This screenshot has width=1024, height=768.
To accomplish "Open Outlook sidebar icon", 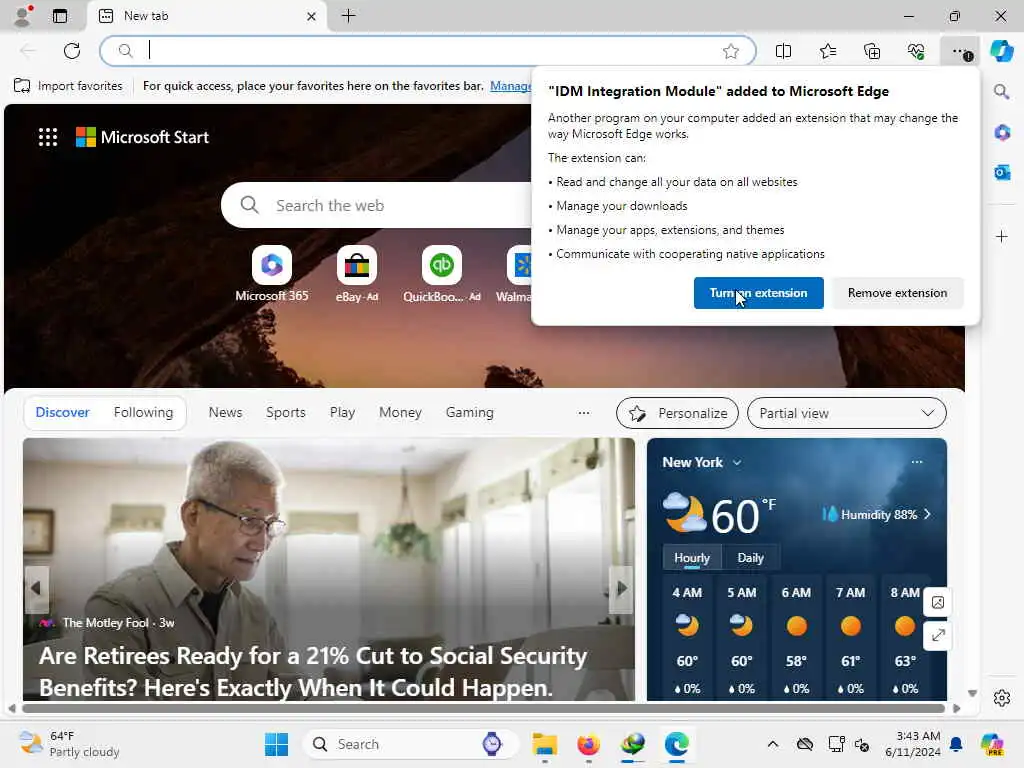I will click(x=1002, y=172).
